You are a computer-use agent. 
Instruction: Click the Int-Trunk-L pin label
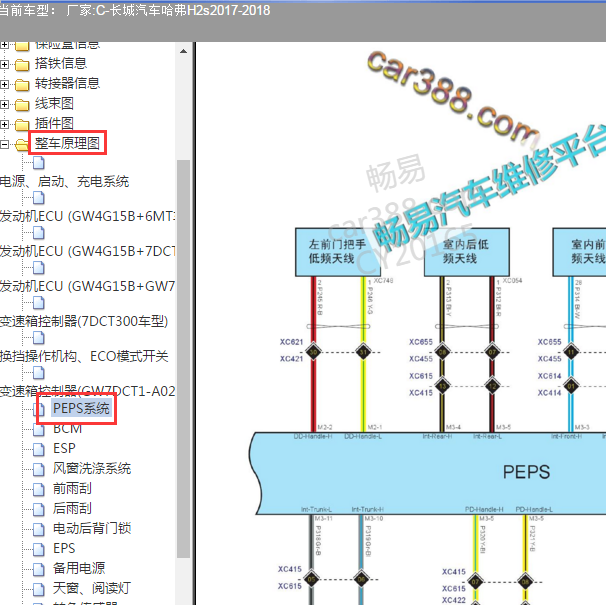(x=316, y=510)
